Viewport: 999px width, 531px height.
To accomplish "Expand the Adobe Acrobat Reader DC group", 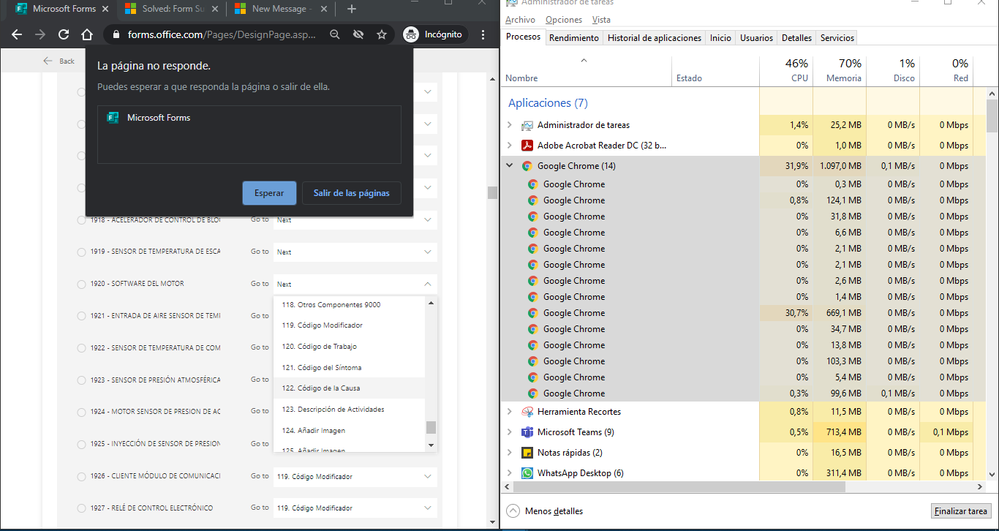I will [509, 145].
